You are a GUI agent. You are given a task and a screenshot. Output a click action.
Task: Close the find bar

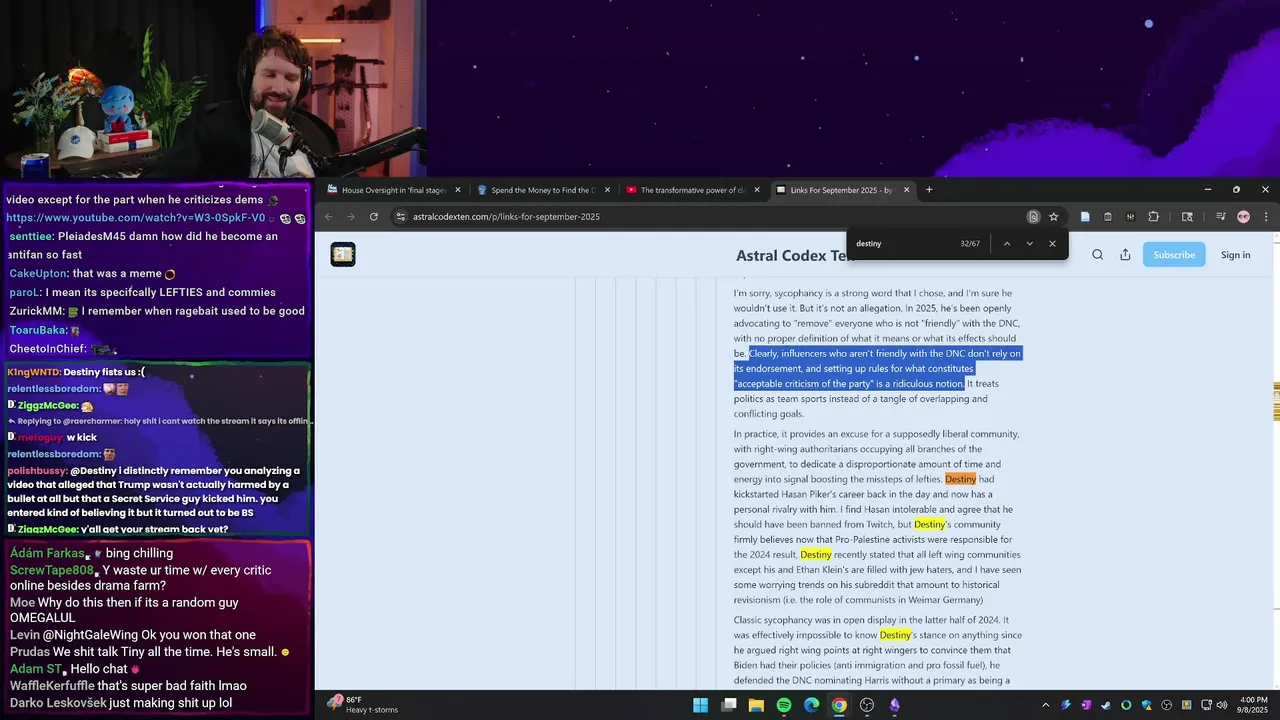(1052, 244)
